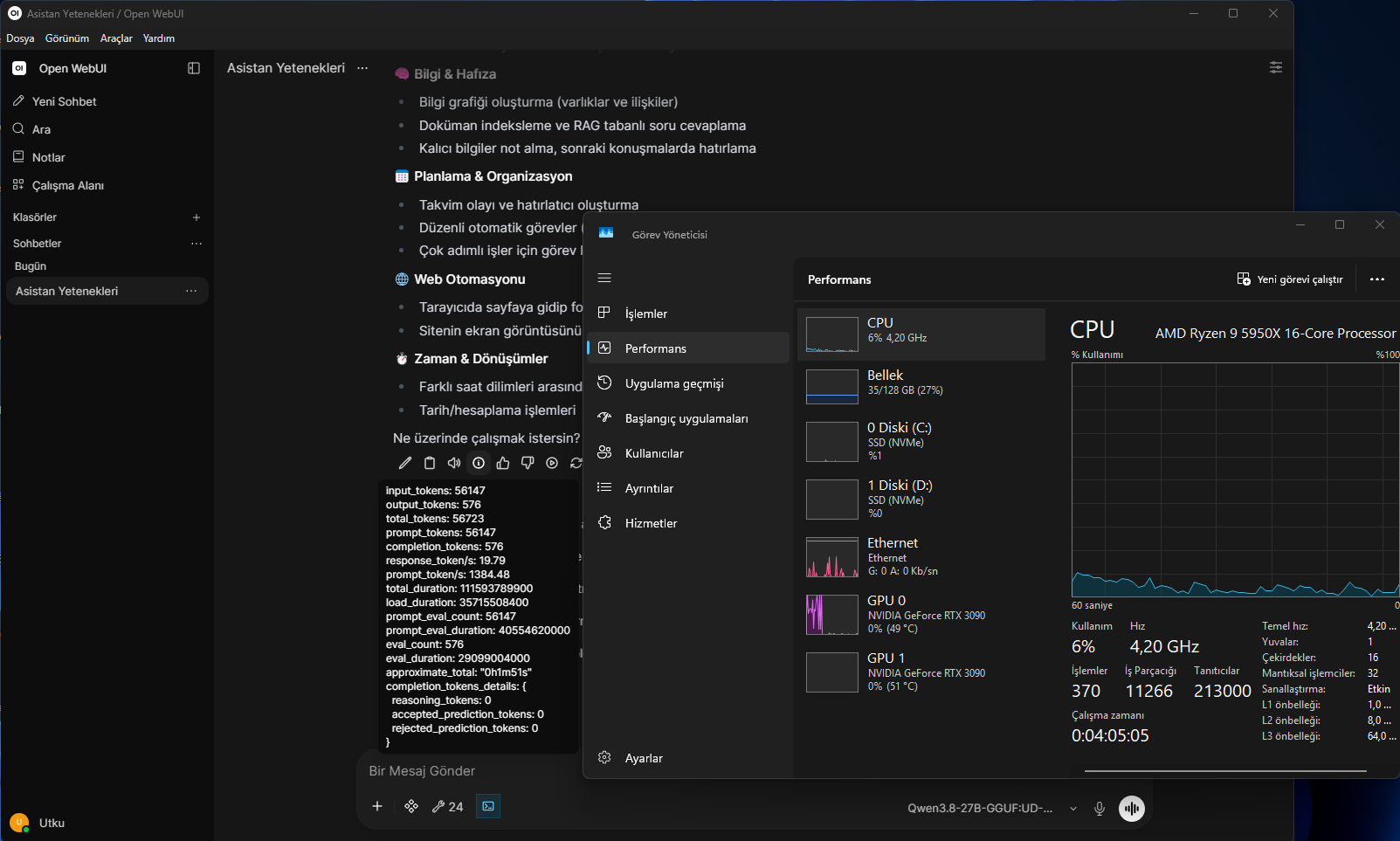
Task: Give the response a thumbs up
Action: pos(503,463)
